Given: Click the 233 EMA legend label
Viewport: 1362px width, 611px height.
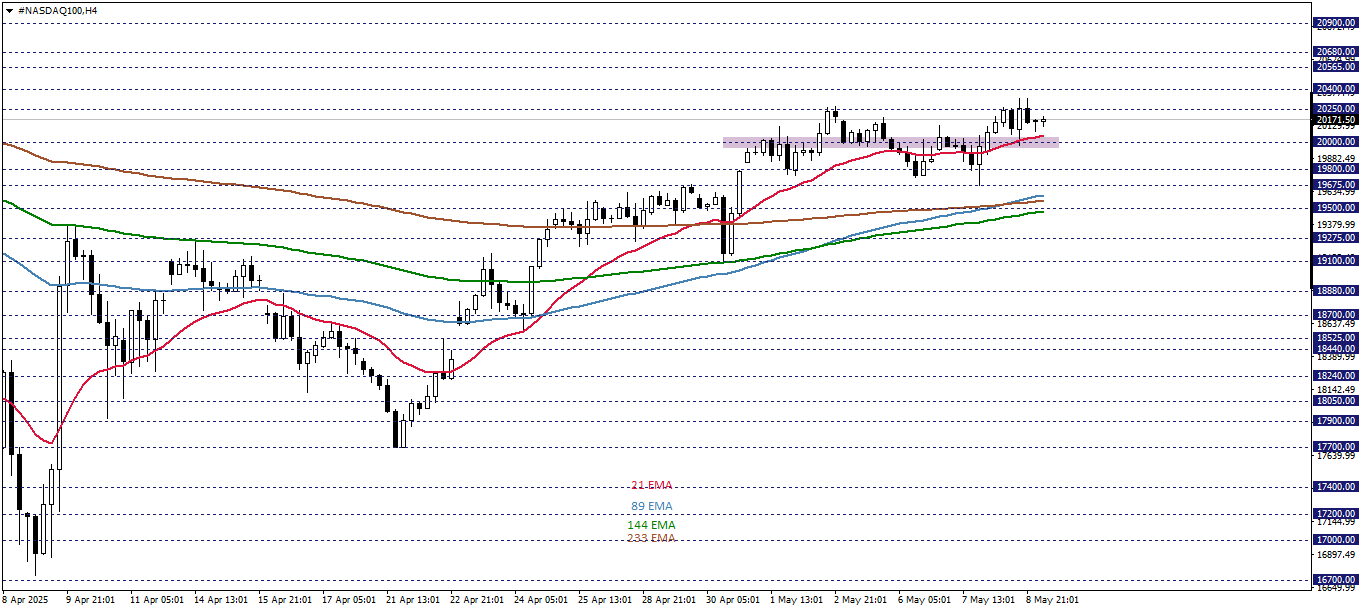Looking at the screenshot, I should point(651,538).
